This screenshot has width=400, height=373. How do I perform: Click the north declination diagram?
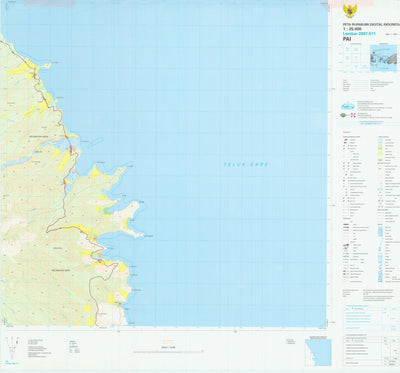coord(12,347)
